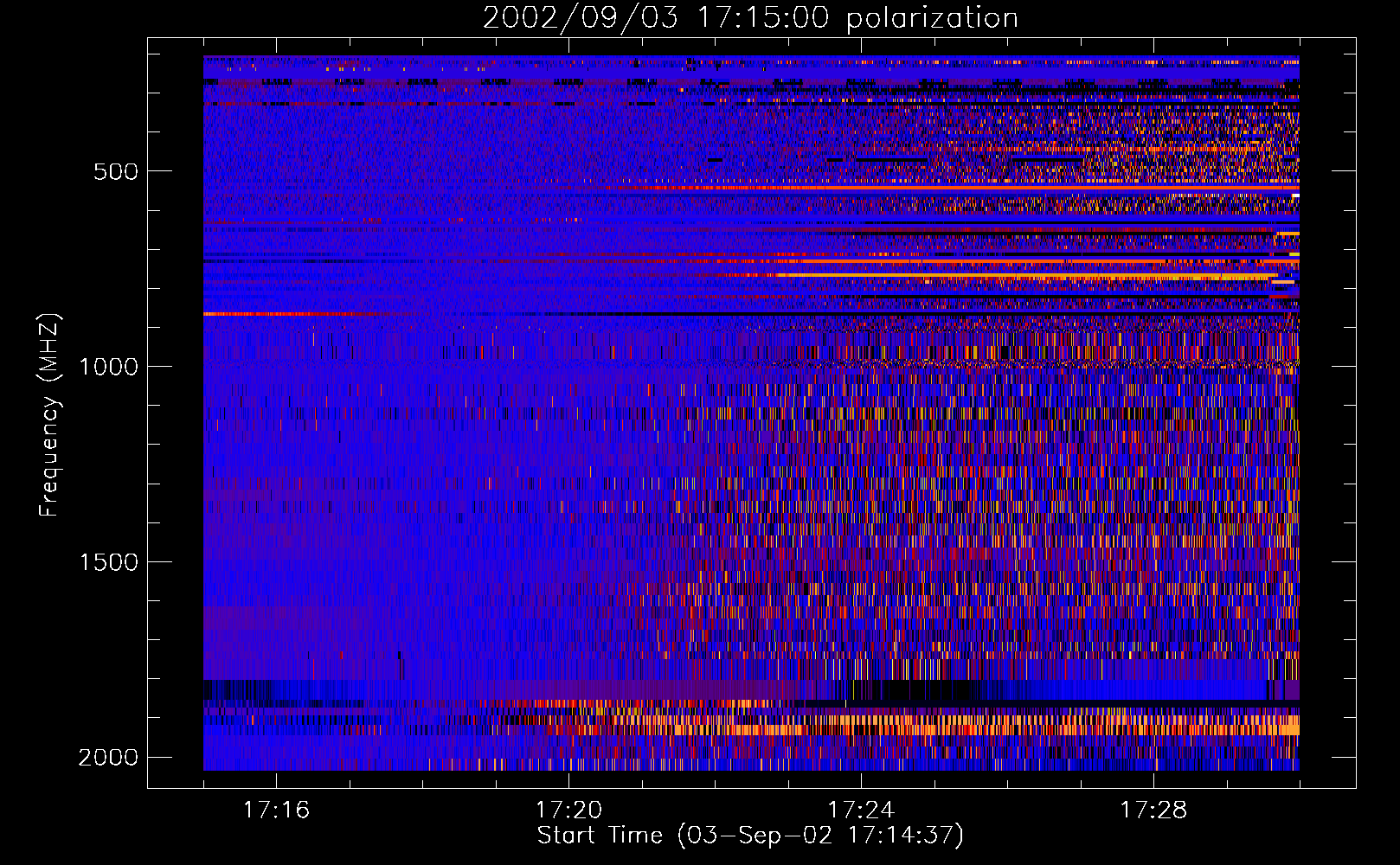Click the 500 frequency tick label

pos(115,171)
